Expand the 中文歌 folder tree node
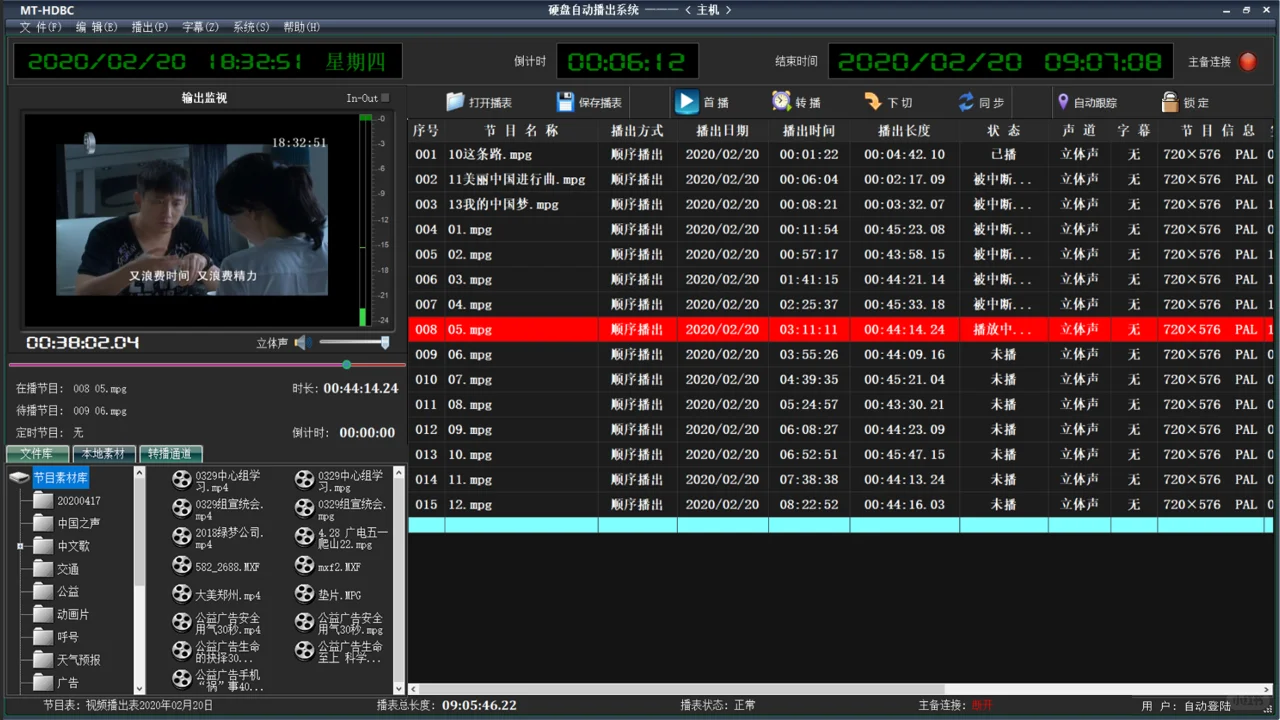 [x=20, y=546]
